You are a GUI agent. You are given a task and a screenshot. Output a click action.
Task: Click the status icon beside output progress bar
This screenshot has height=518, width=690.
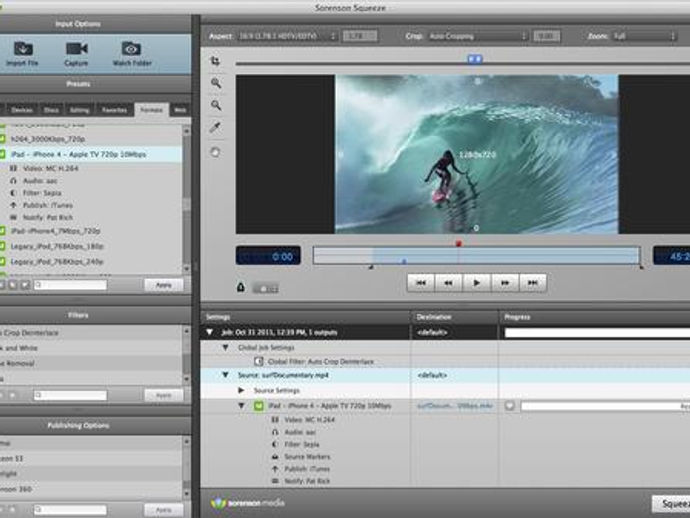[510, 406]
